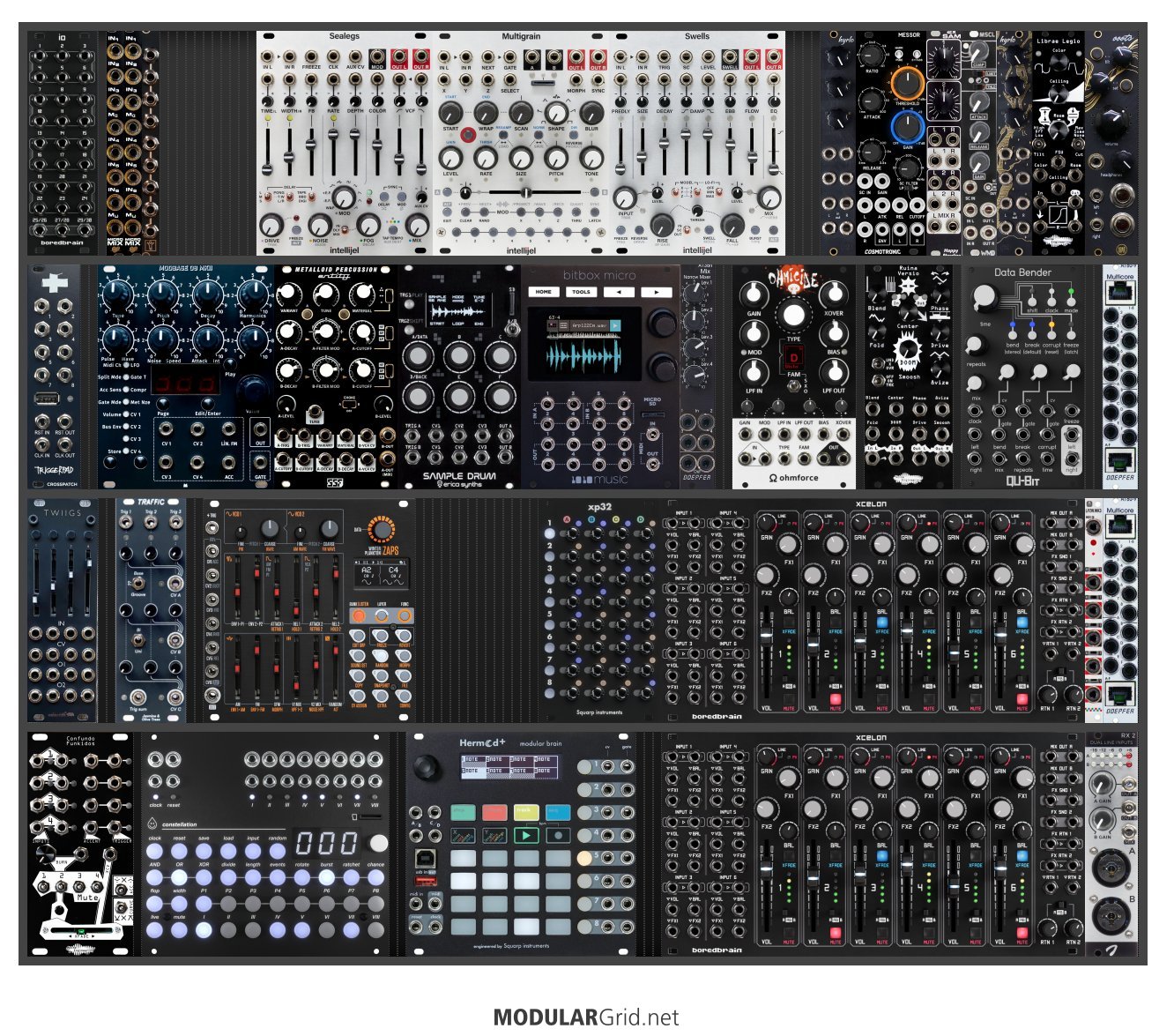Click the note-grid display on Hermod+
1174x1036 pixels.
[x=509, y=766]
